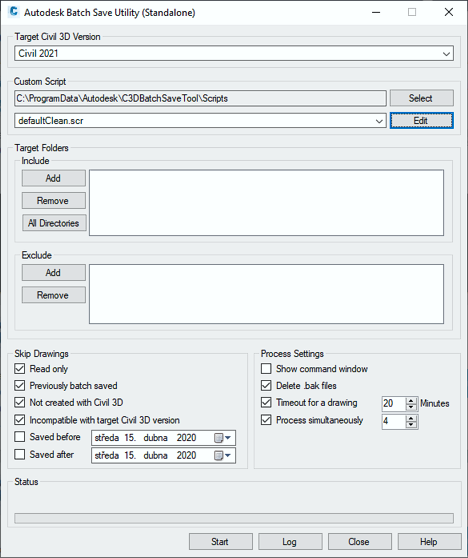Viewport: 468px width, 558px height.
Task: Uncheck Read only checkbox
Action: click(20, 369)
